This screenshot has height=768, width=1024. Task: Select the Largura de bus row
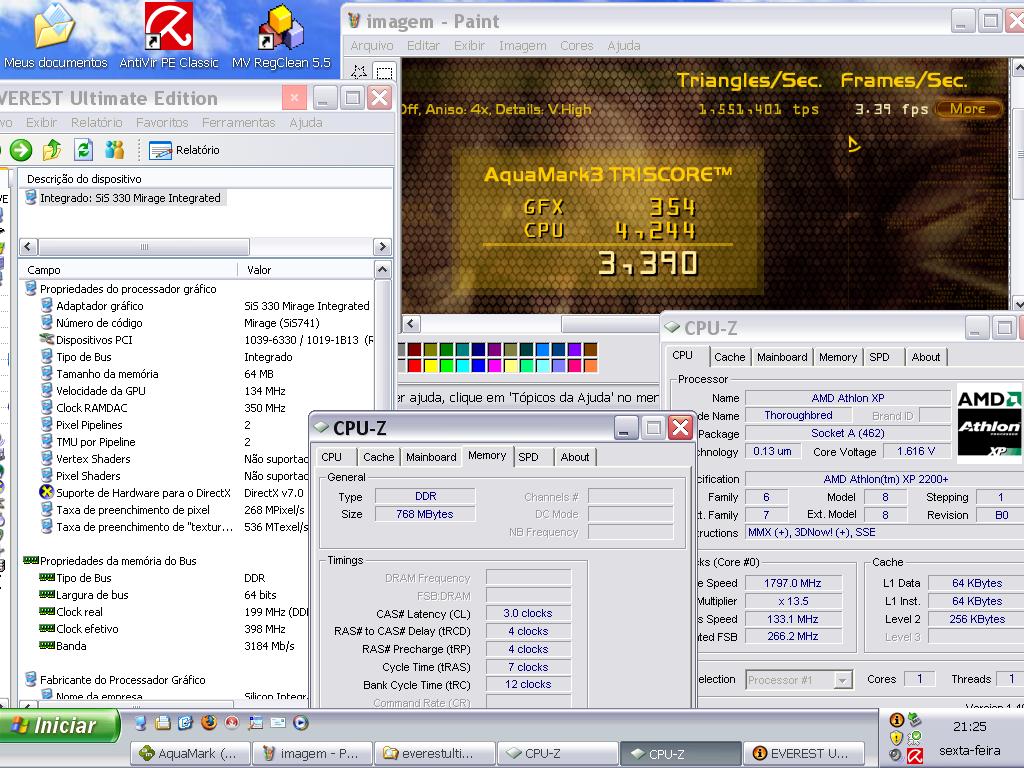tap(173, 595)
